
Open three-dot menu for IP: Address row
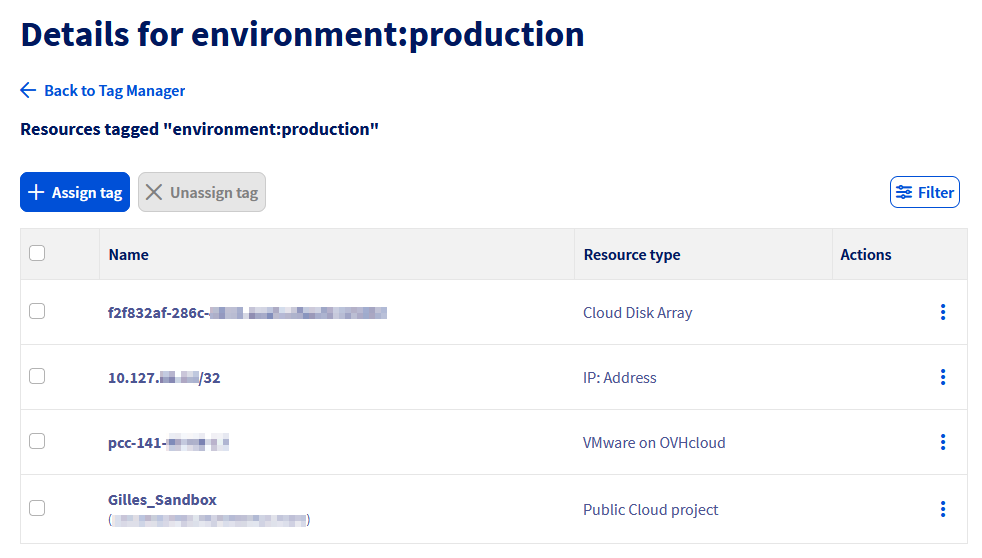[942, 377]
